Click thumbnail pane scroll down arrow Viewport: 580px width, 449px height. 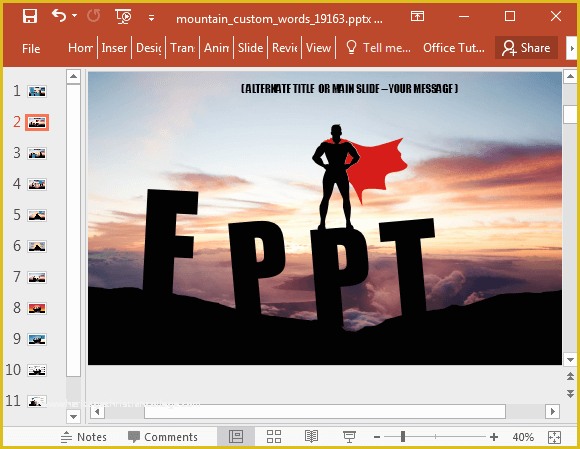(x=74, y=416)
